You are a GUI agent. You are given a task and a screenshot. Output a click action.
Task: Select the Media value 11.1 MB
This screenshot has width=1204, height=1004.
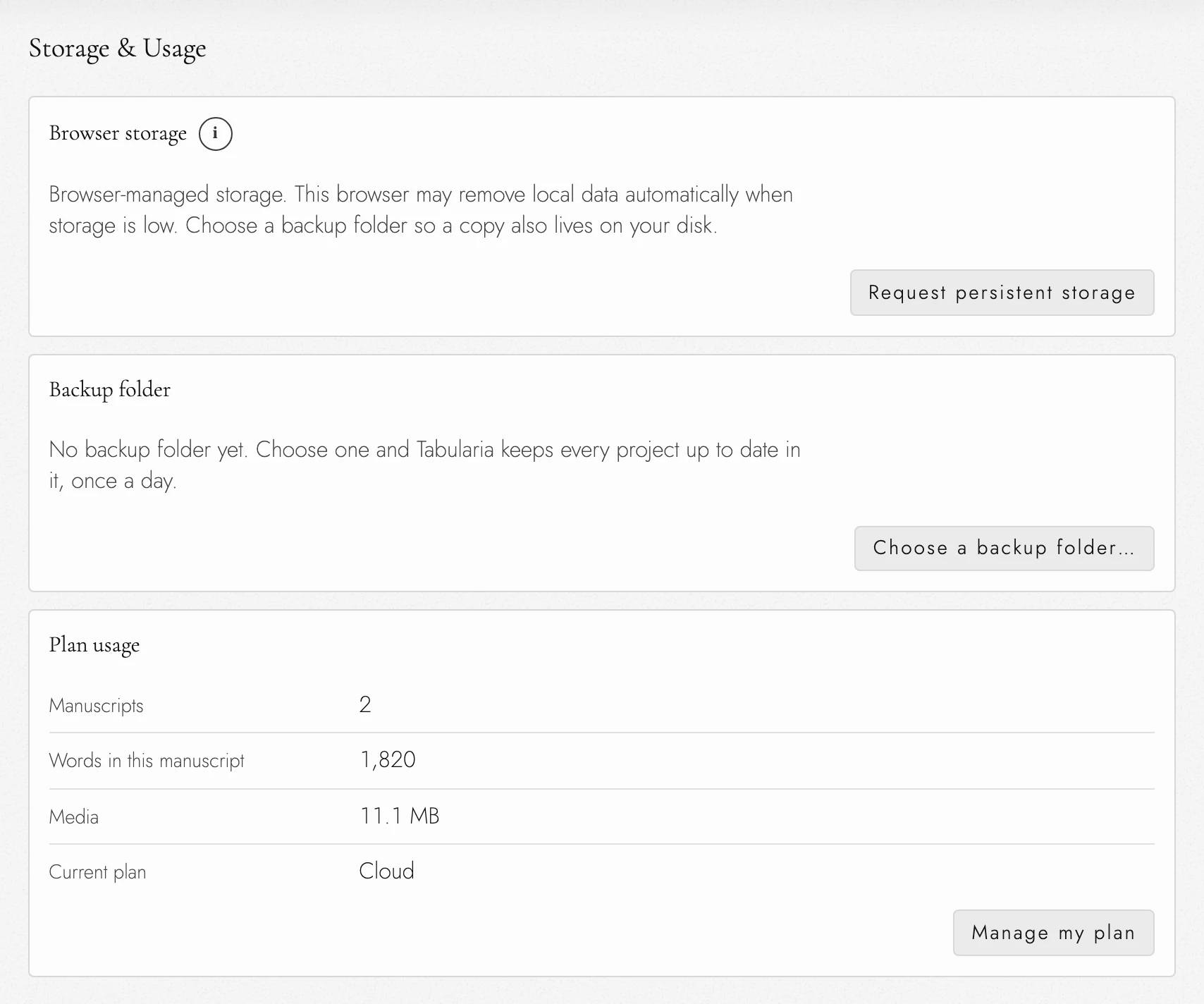(x=400, y=816)
